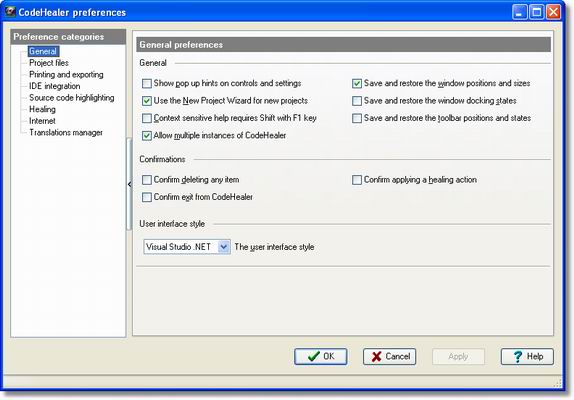
Task: Click the window resize grip corner
Action: click(558, 383)
